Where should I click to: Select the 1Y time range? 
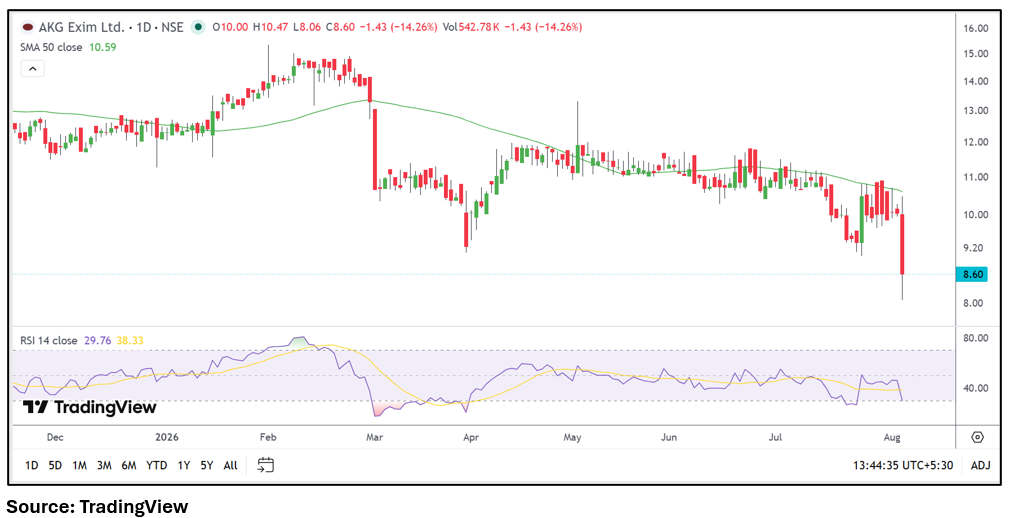coord(184,465)
